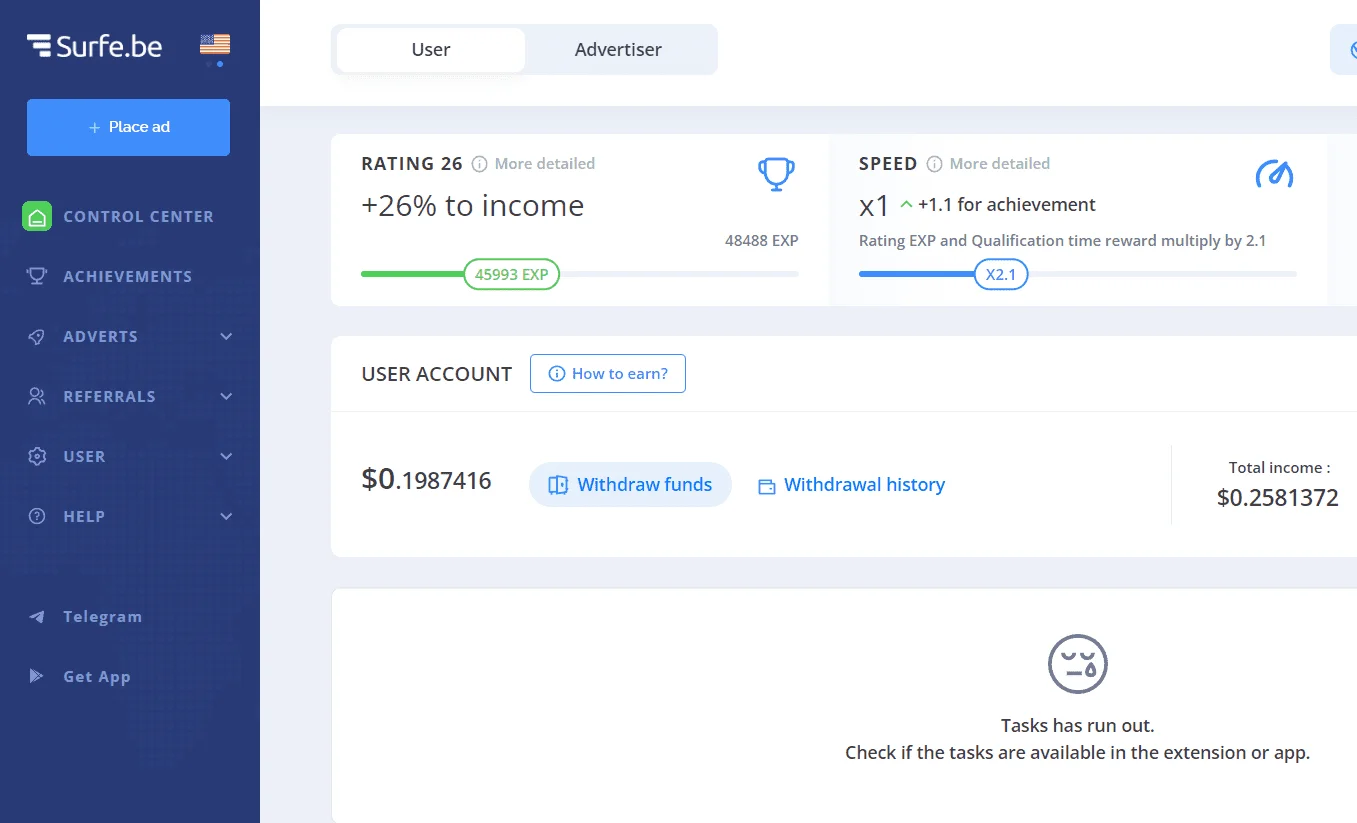This screenshot has height=823, width=1357.
Task: Click the Get App play store icon
Action: point(37,676)
